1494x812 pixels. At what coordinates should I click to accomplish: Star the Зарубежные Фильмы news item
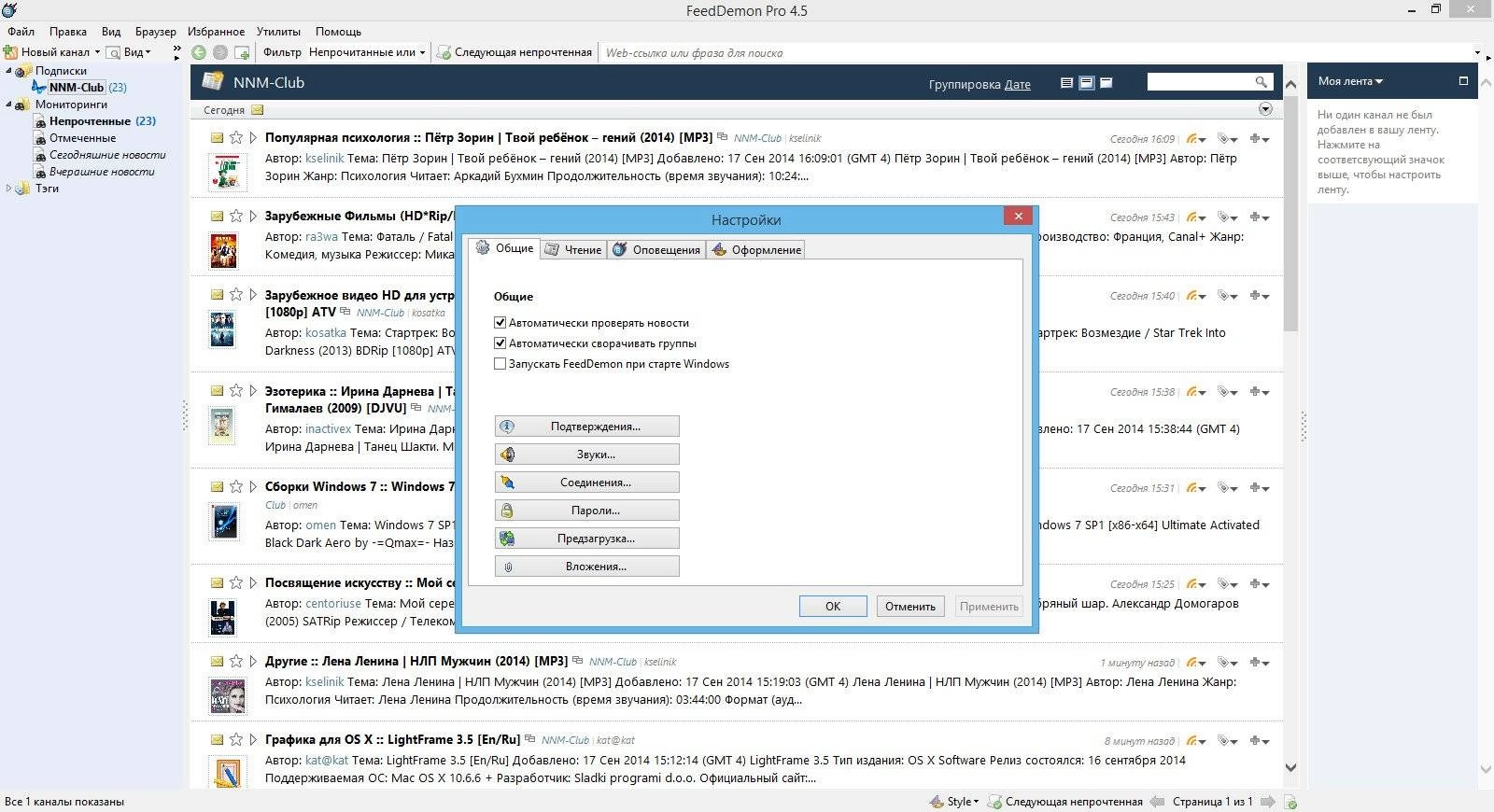[236, 216]
